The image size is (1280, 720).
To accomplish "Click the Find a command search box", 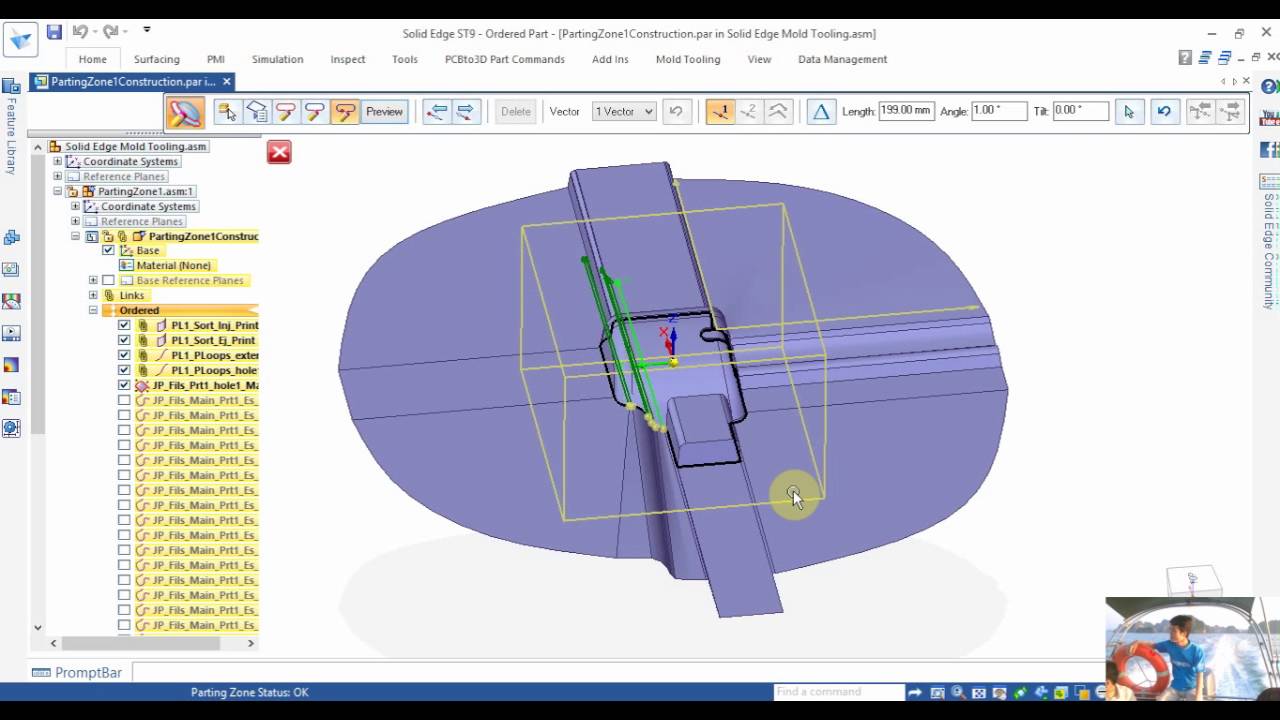I will point(838,692).
